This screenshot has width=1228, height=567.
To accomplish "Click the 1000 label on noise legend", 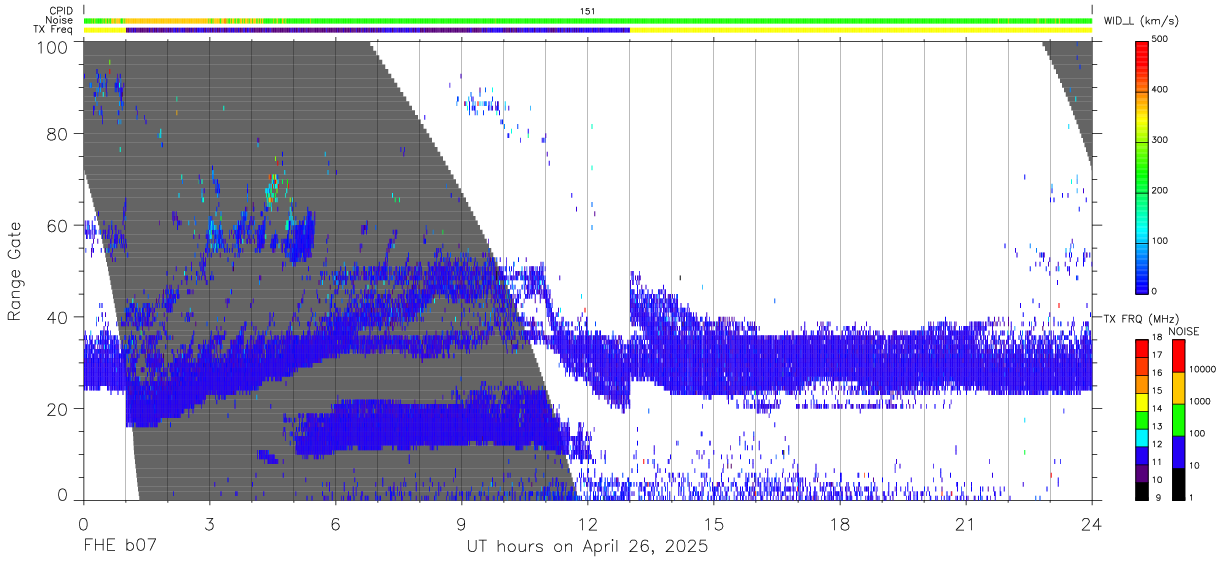I will [x=1200, y=401].
